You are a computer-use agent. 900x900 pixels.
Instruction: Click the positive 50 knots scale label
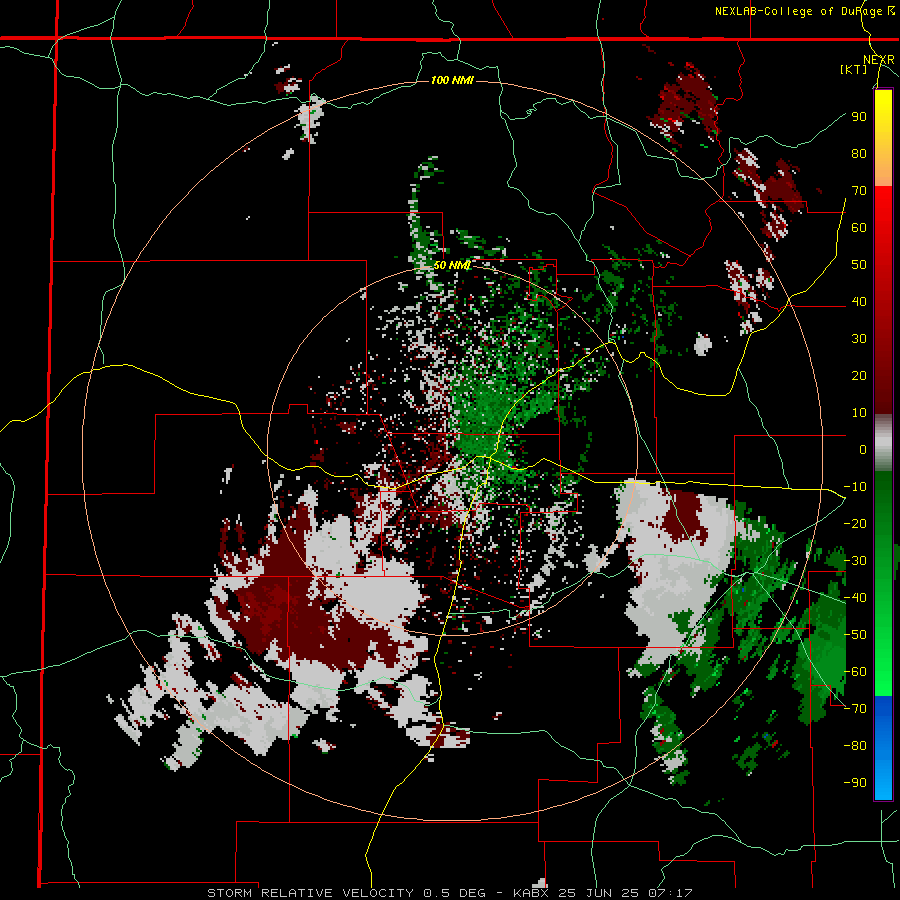pyautogui.click(x=859, y=265)
